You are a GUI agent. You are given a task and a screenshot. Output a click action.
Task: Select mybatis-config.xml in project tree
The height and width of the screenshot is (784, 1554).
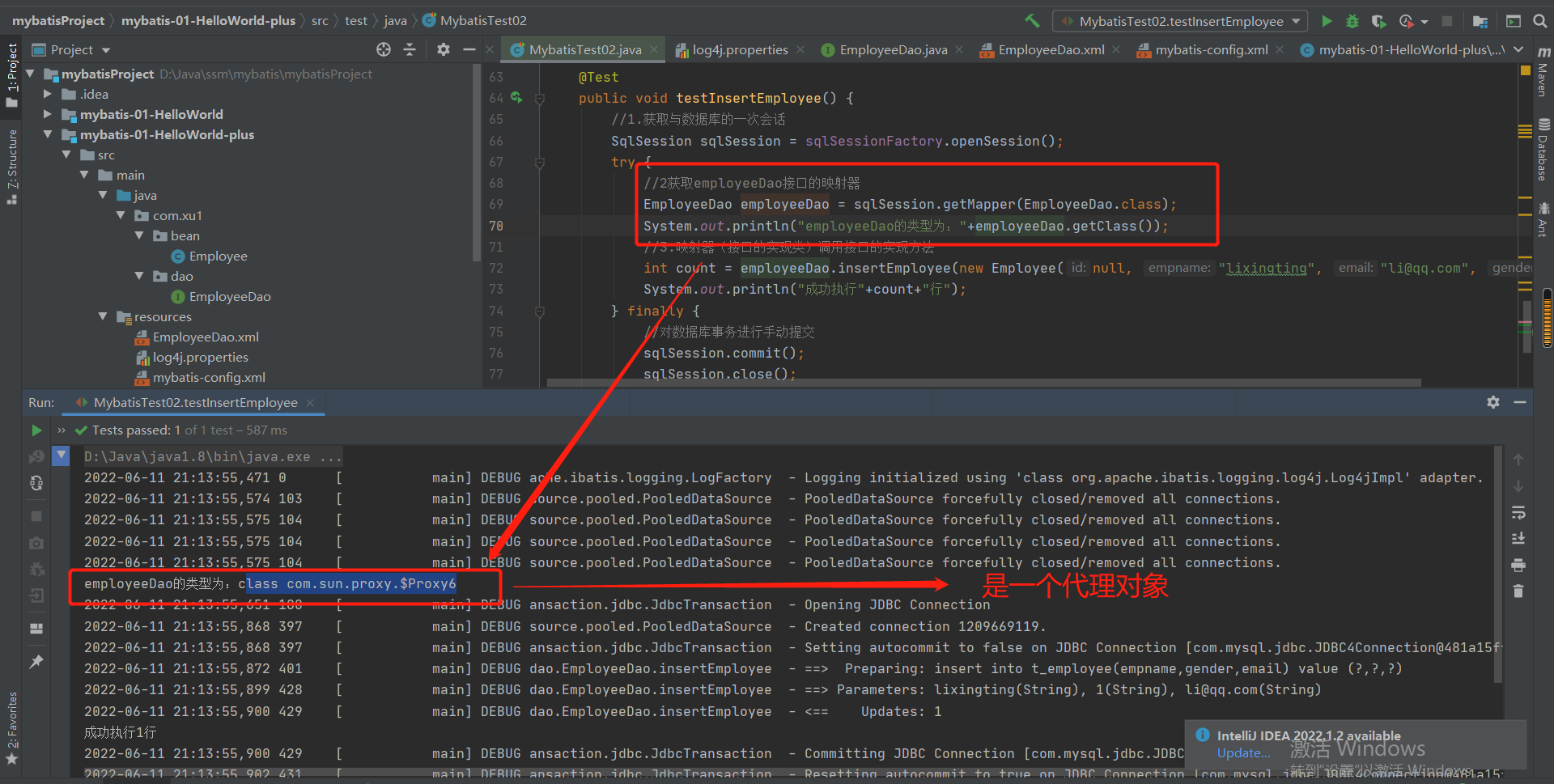[209, 377]
